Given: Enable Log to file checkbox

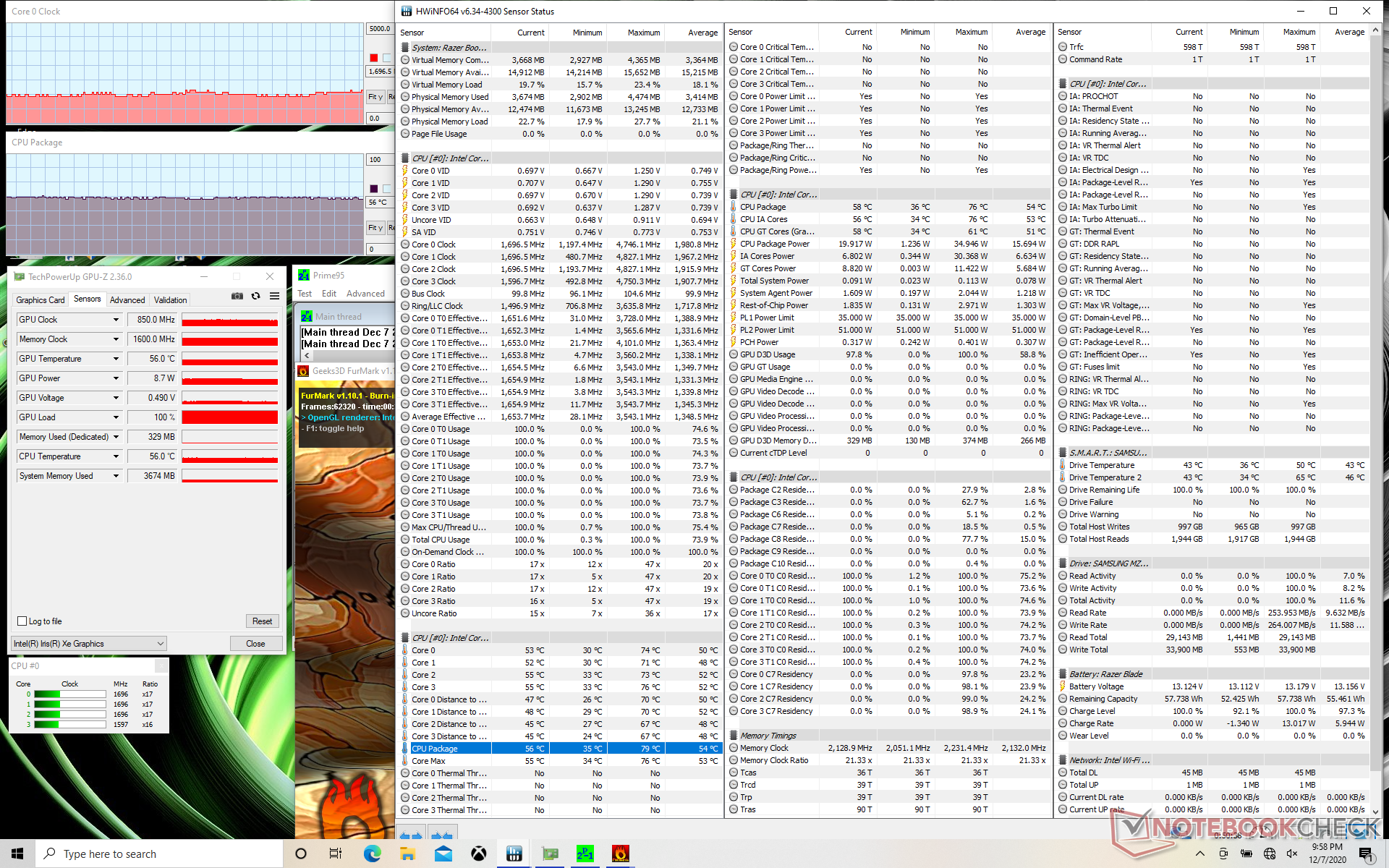Looking at the screenshot, I should tap(22, 621).
